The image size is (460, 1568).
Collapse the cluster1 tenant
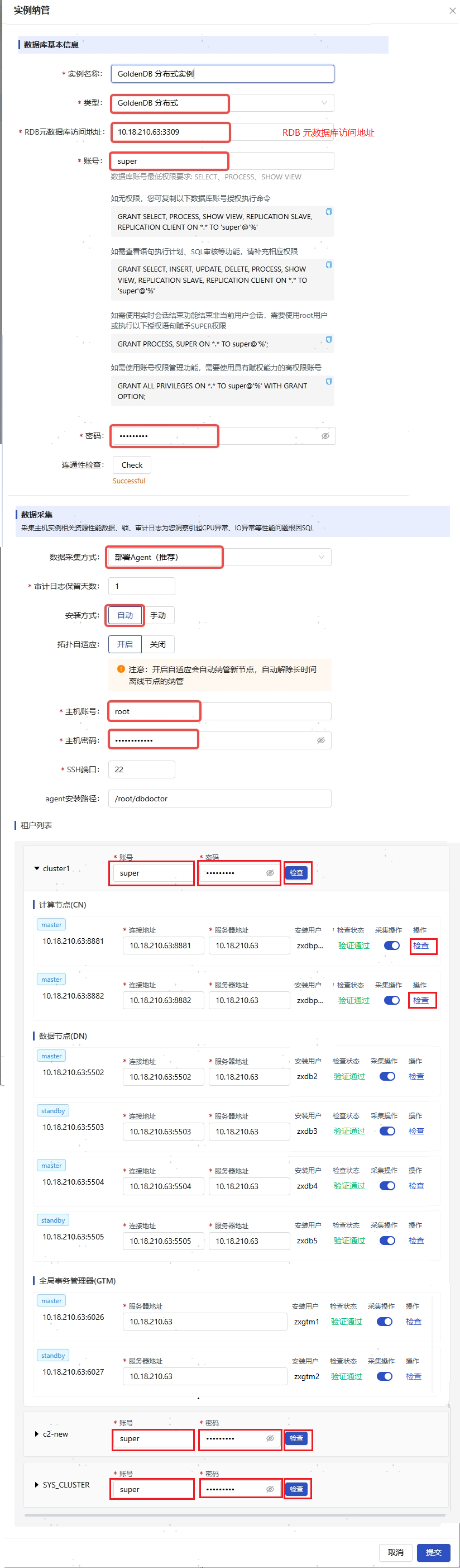click(x=37, y=868)
